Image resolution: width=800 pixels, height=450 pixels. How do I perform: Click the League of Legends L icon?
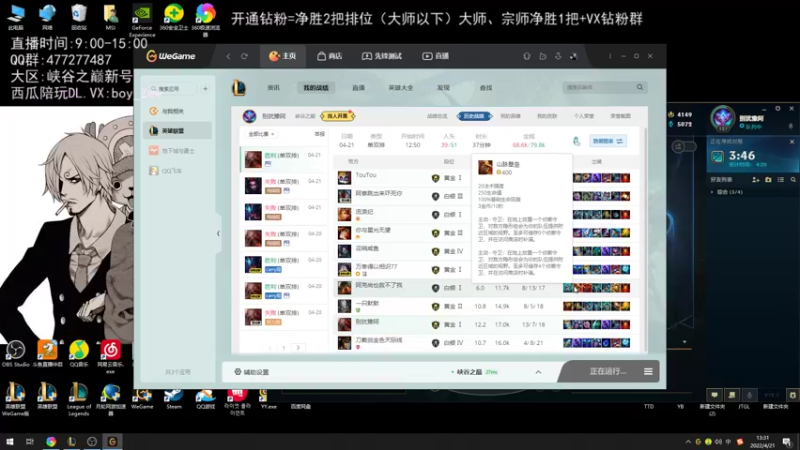239,88
